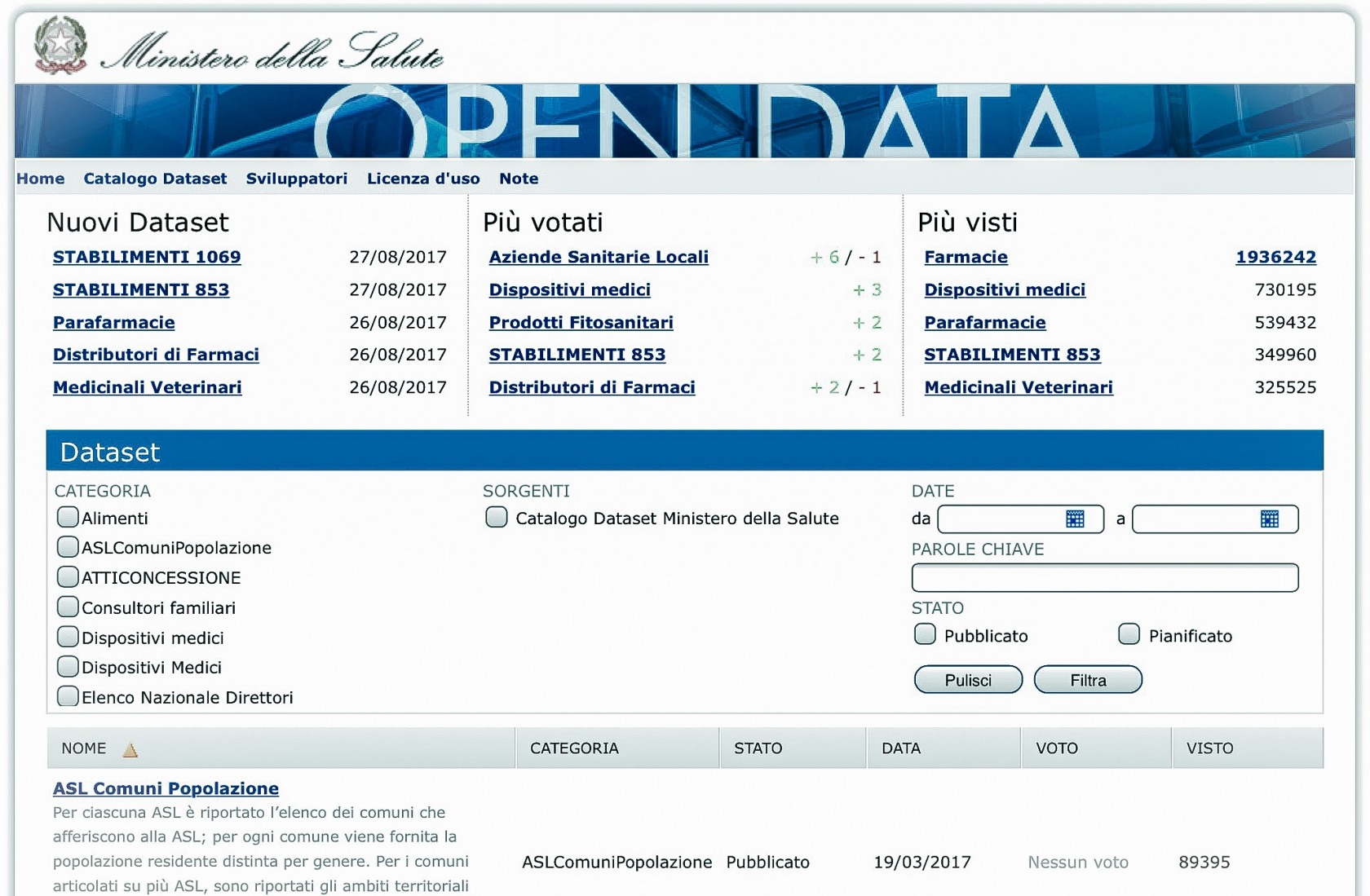Viewport: 1370px width, 896px height.
Task: Click the Parole Chiave input field
Action: [1105, 578]
